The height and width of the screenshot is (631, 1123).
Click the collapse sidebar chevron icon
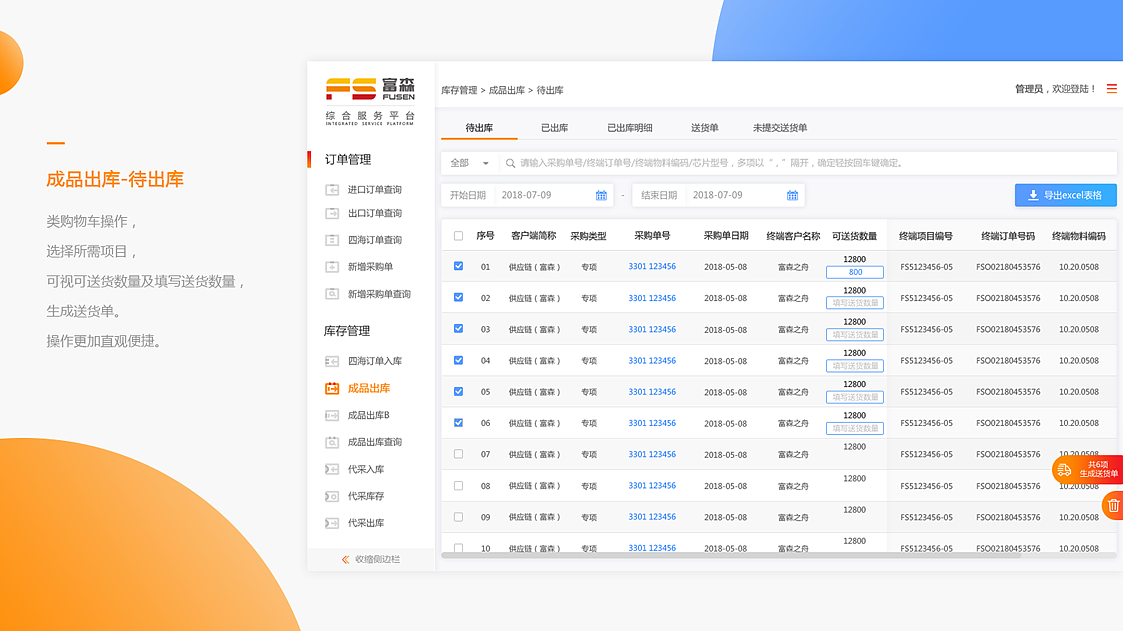click(x=346, y=559)
